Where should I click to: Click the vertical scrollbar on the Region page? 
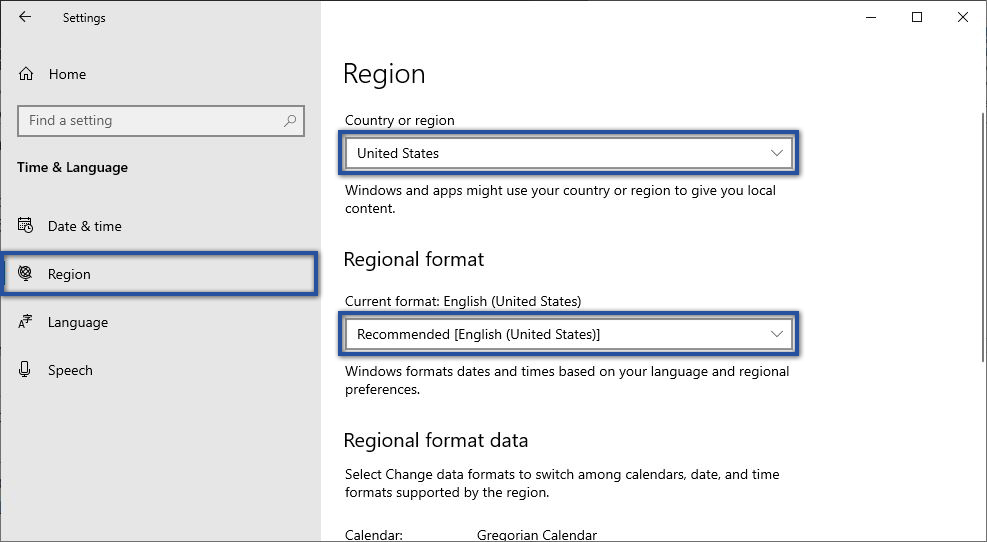[x=982, y=240]
